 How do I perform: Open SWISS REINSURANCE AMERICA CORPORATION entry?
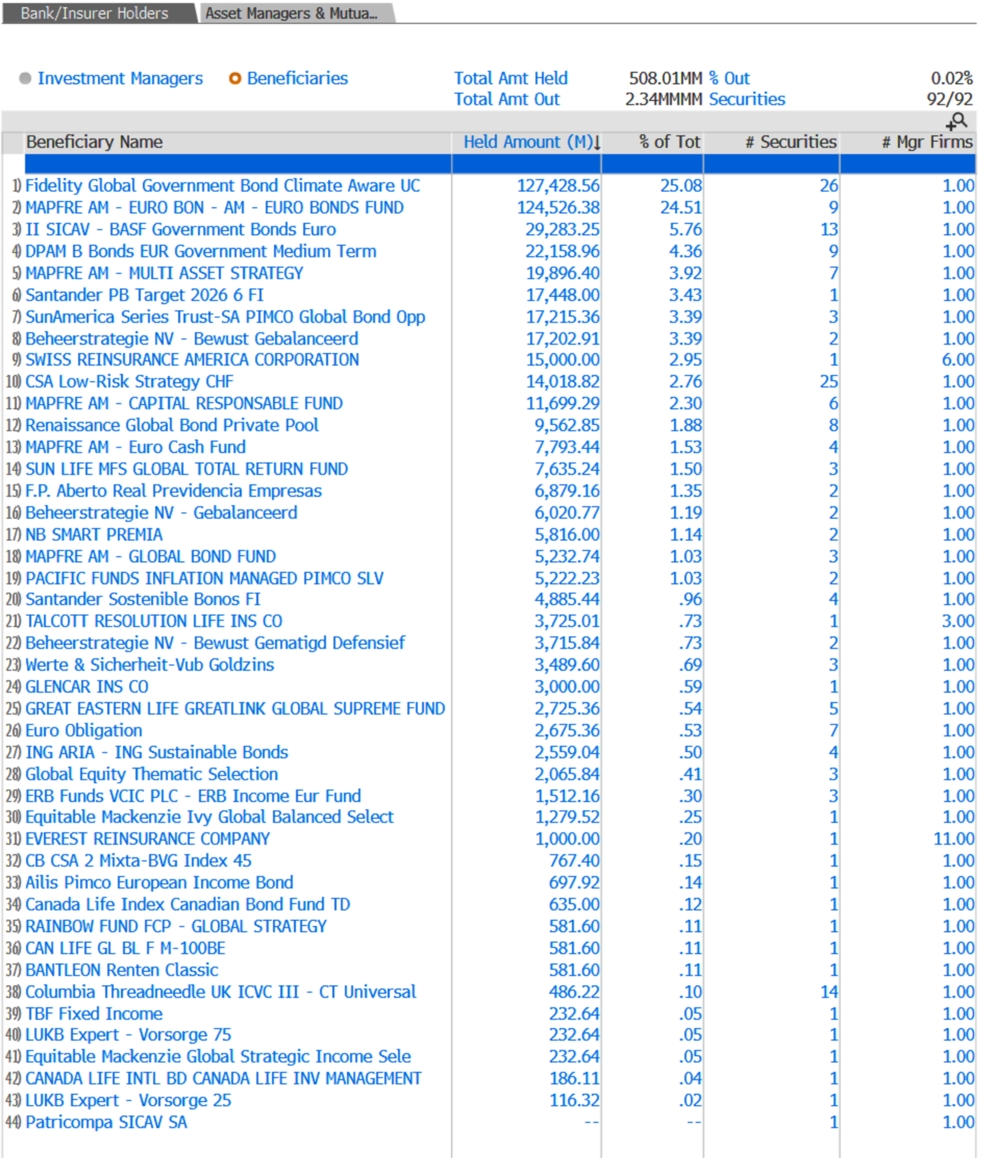pos(191,360)
